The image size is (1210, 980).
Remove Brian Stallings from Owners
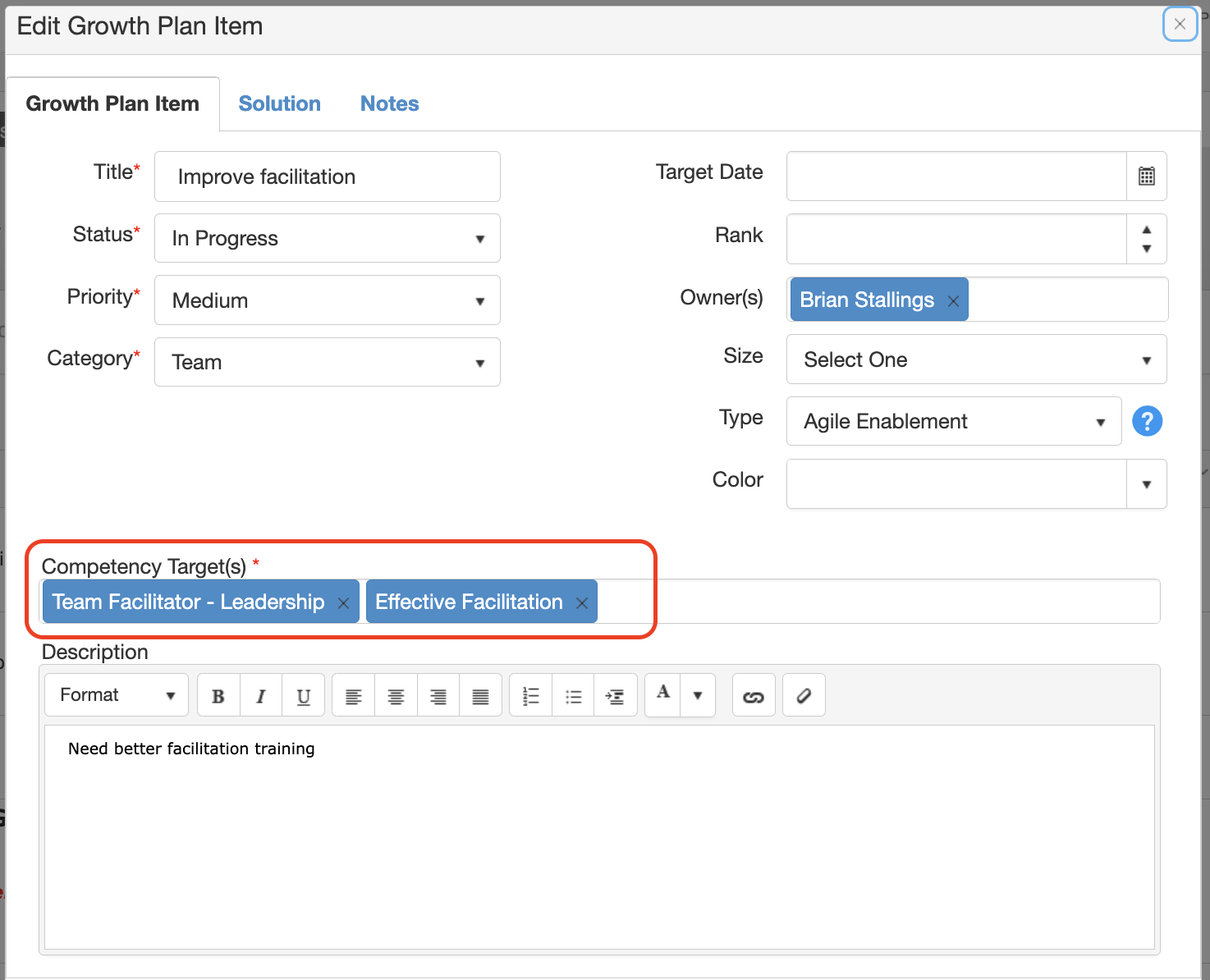coord(953,301)
